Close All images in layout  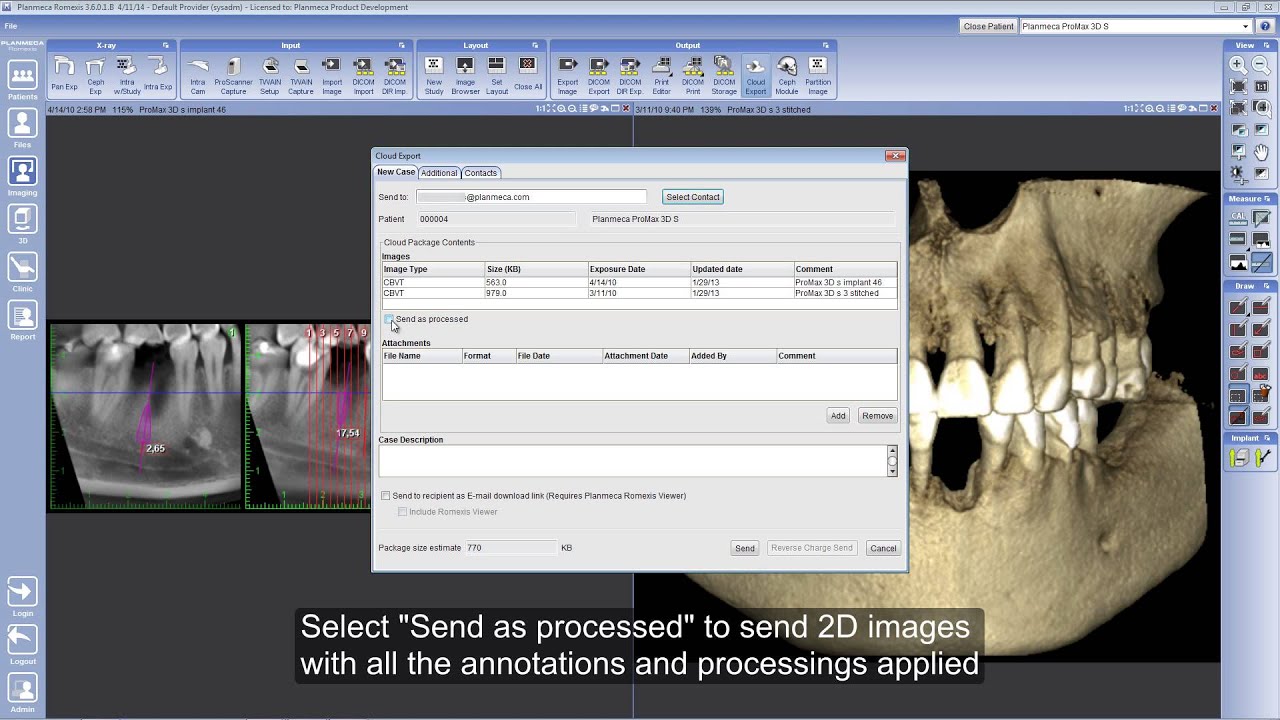(x=528, y=75)
